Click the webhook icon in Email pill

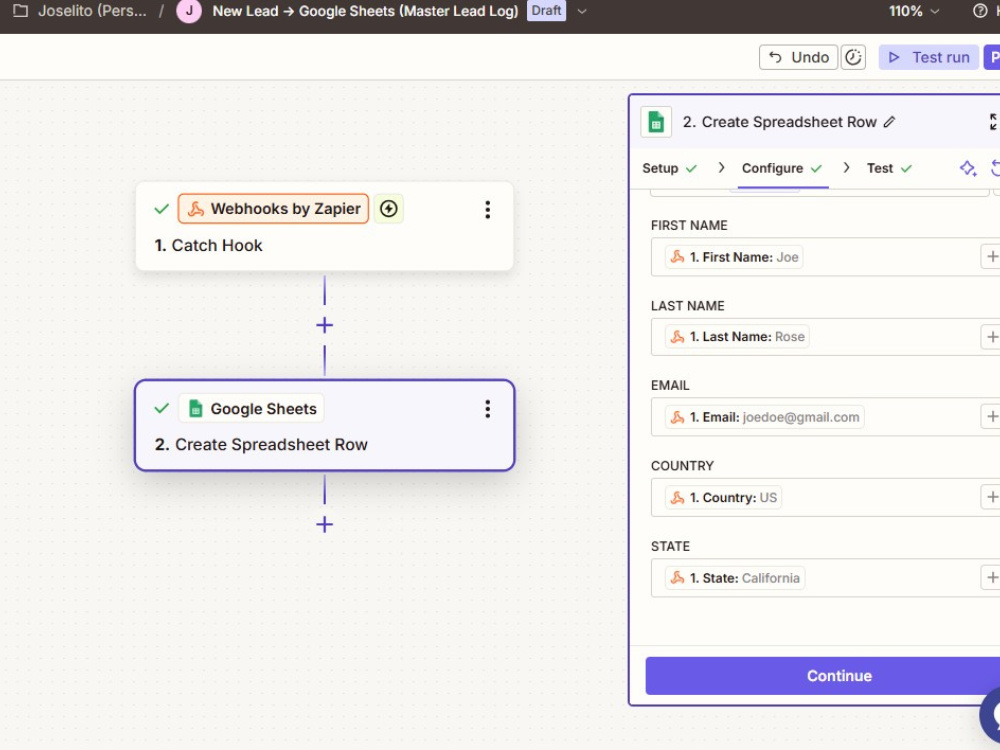point(677,417)
